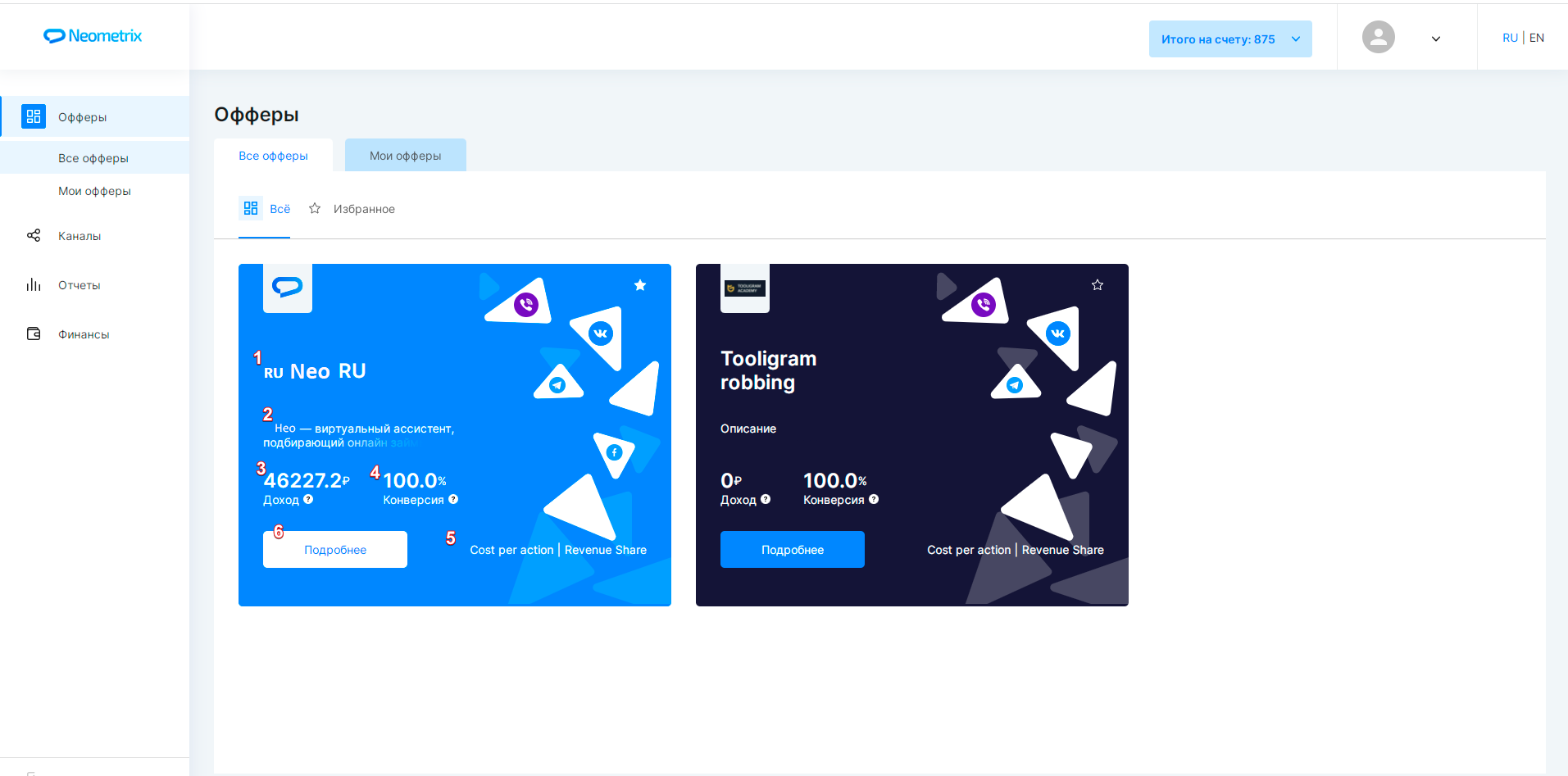This screenshot has width=1568, height=776.
Task: Click the Финансы wallet icon
Action: [34, 334]
